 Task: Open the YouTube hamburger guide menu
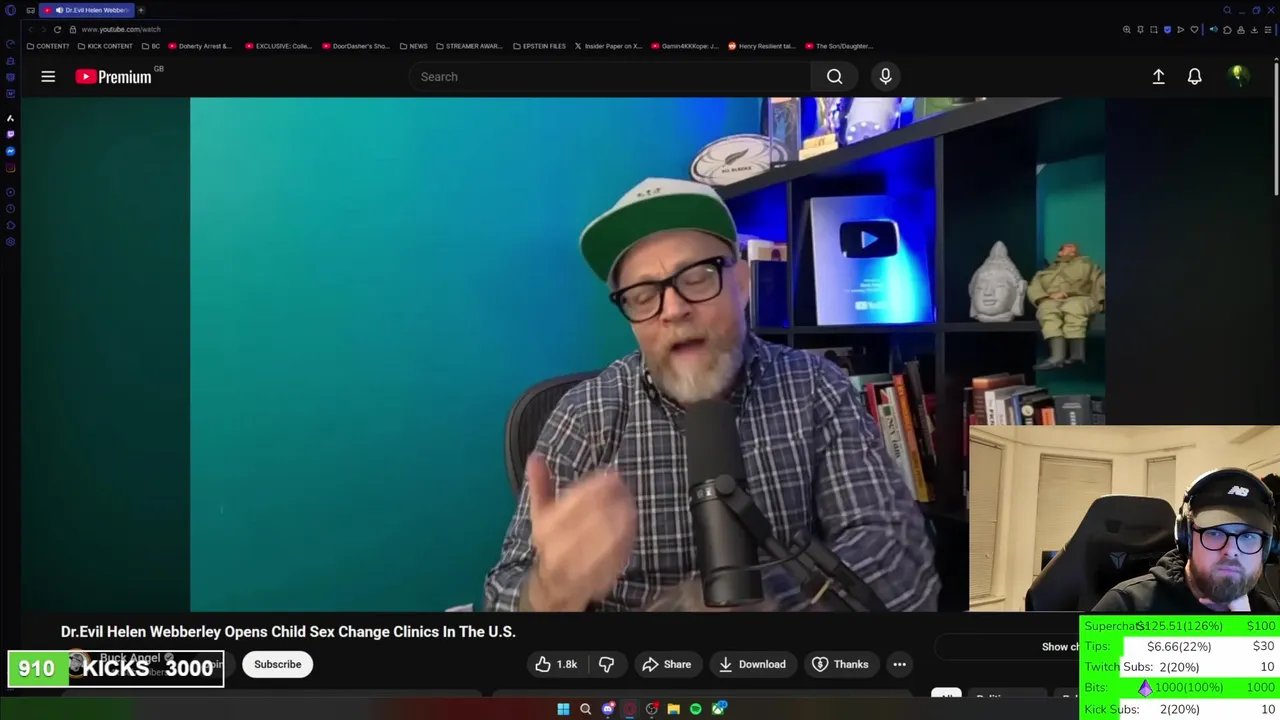(48, 76)
